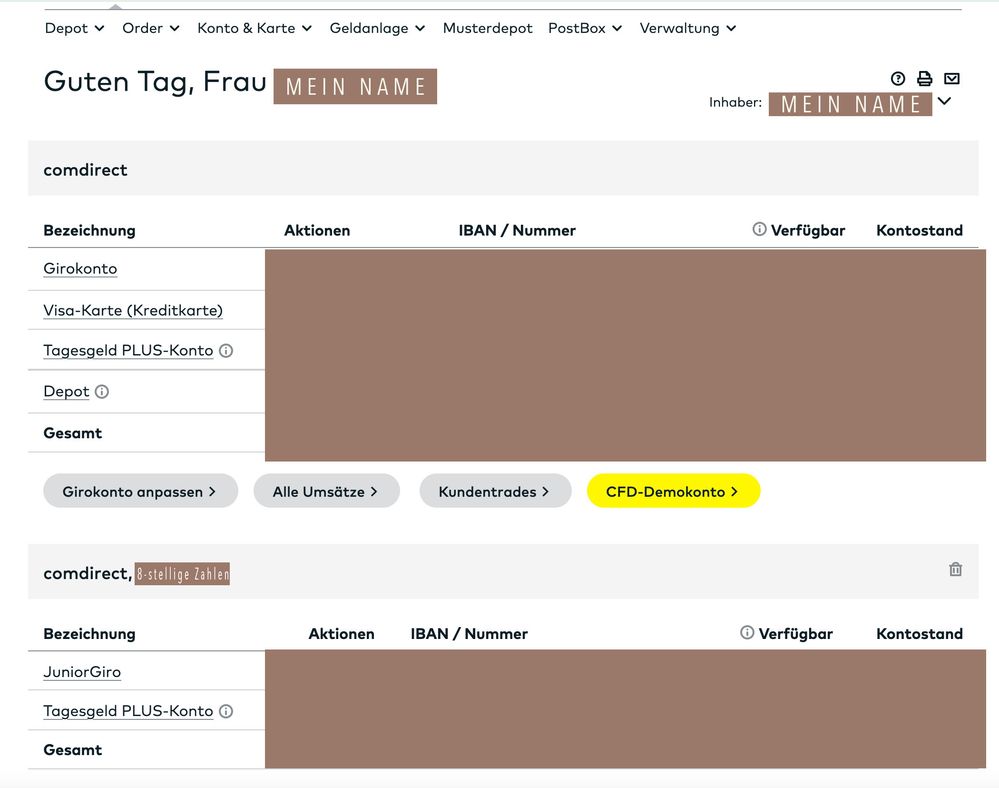Viewport: 999px width, 788px height.
Task: Click the printer icon to print page
Action: click(x=924, y=79)
